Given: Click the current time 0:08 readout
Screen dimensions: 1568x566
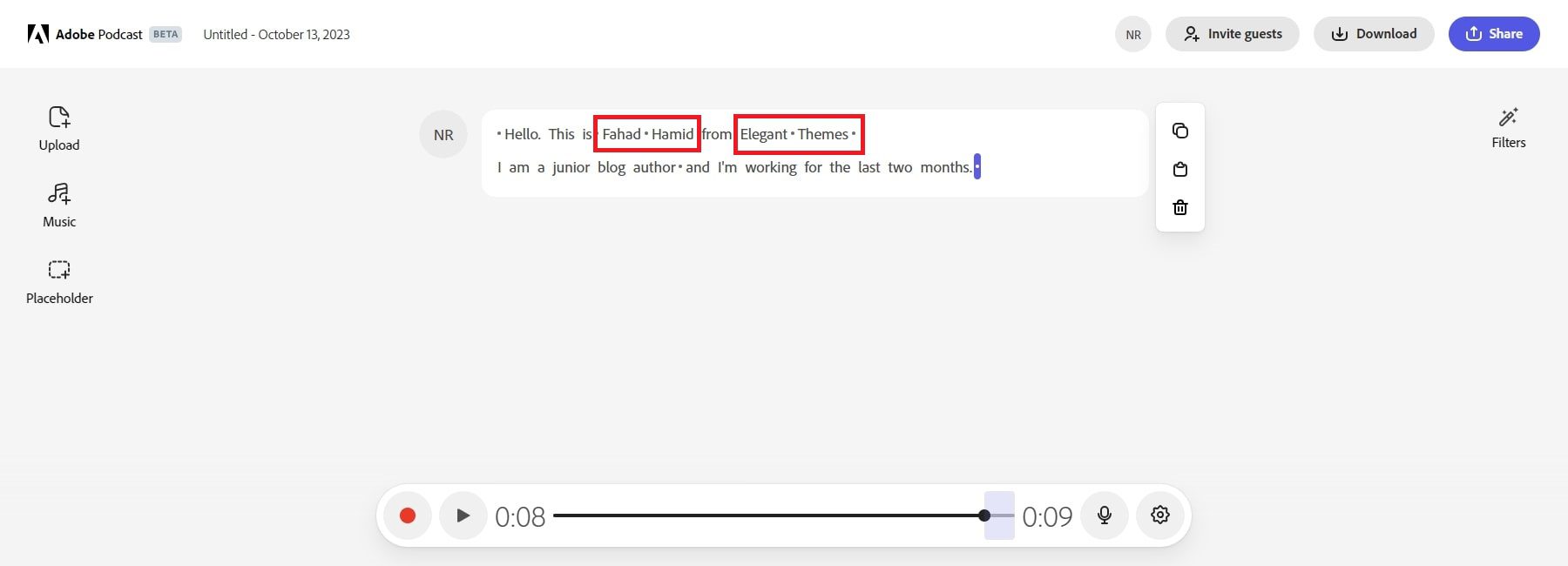Looking at the screenshot, I should click(520, 516).
